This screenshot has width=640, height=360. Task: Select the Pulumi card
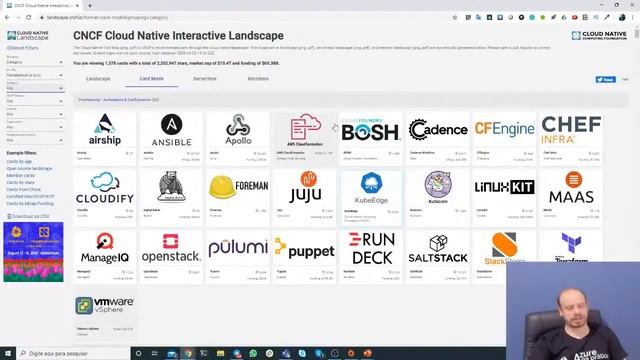(238, 257)
